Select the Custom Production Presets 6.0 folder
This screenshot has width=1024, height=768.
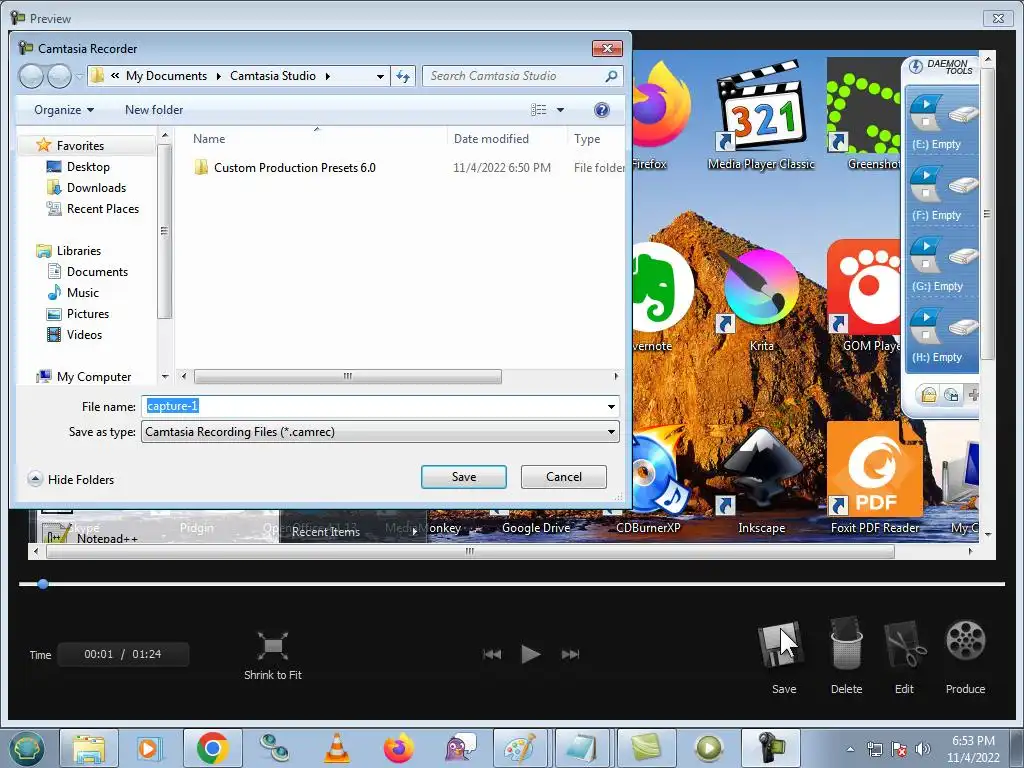(294, 168)
